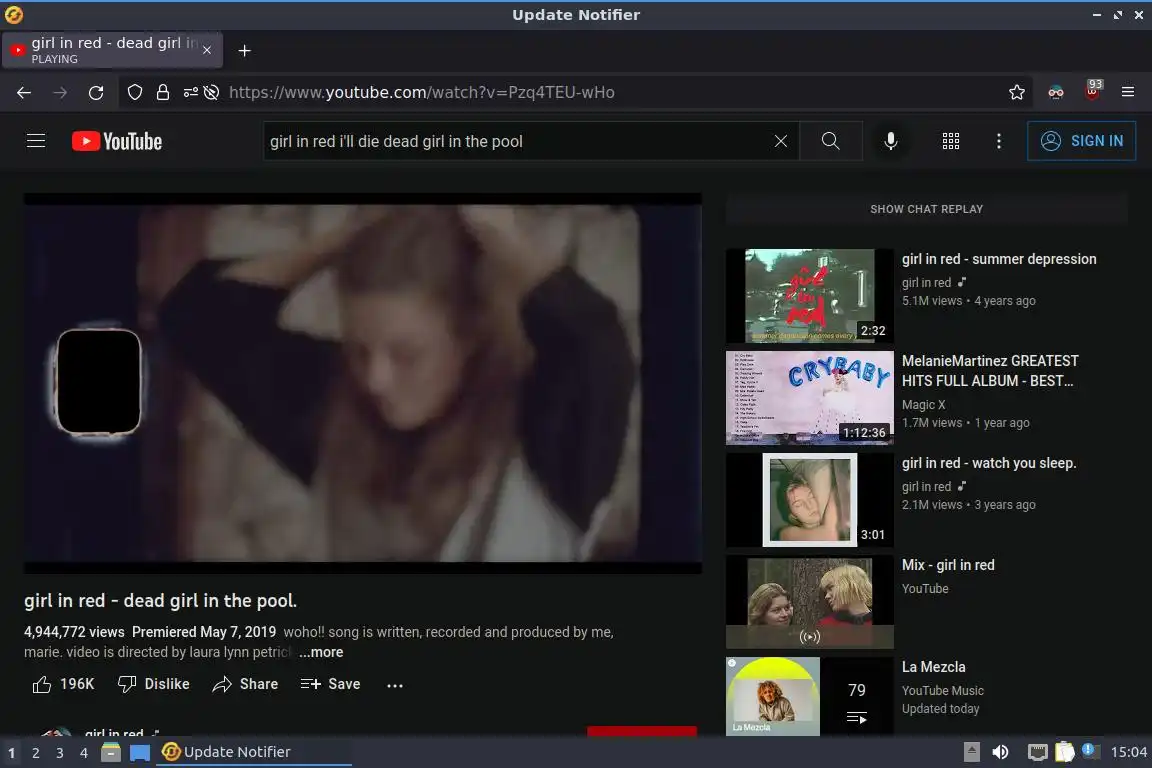The height and width of the screenshot is (768, 1152).
Task: Go back with the browser back arrow
Action: click(24, 93)
